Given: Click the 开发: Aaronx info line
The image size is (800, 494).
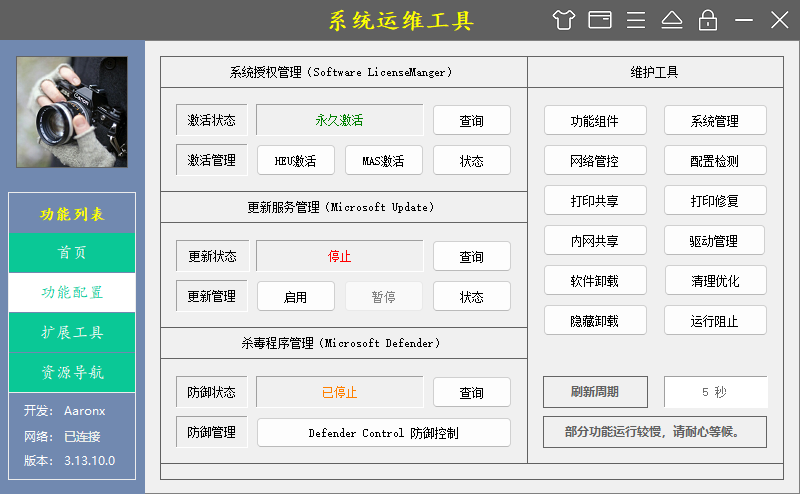Looking at the screenshot, I should [x=65, y=411].
